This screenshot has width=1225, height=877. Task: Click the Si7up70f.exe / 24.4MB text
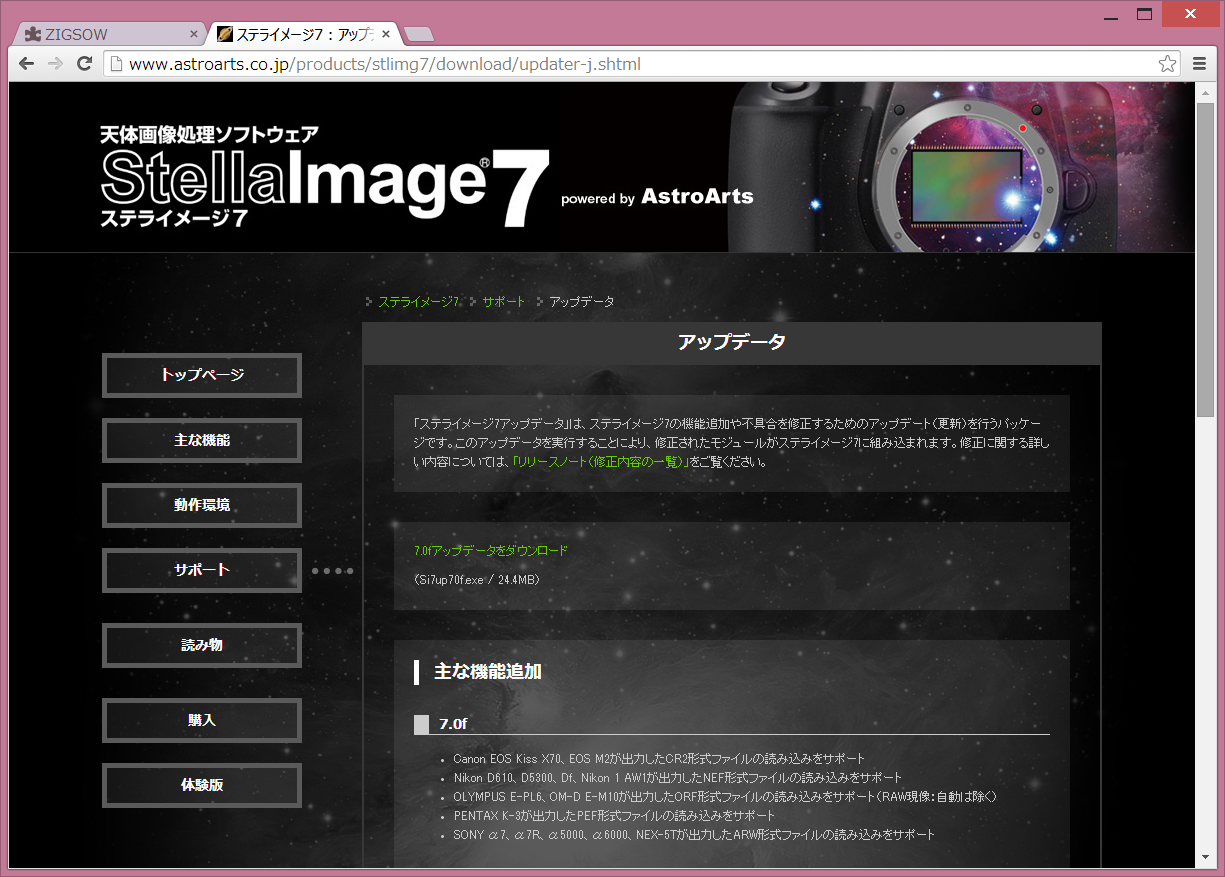pyautogui.click(x=476, y=579)
